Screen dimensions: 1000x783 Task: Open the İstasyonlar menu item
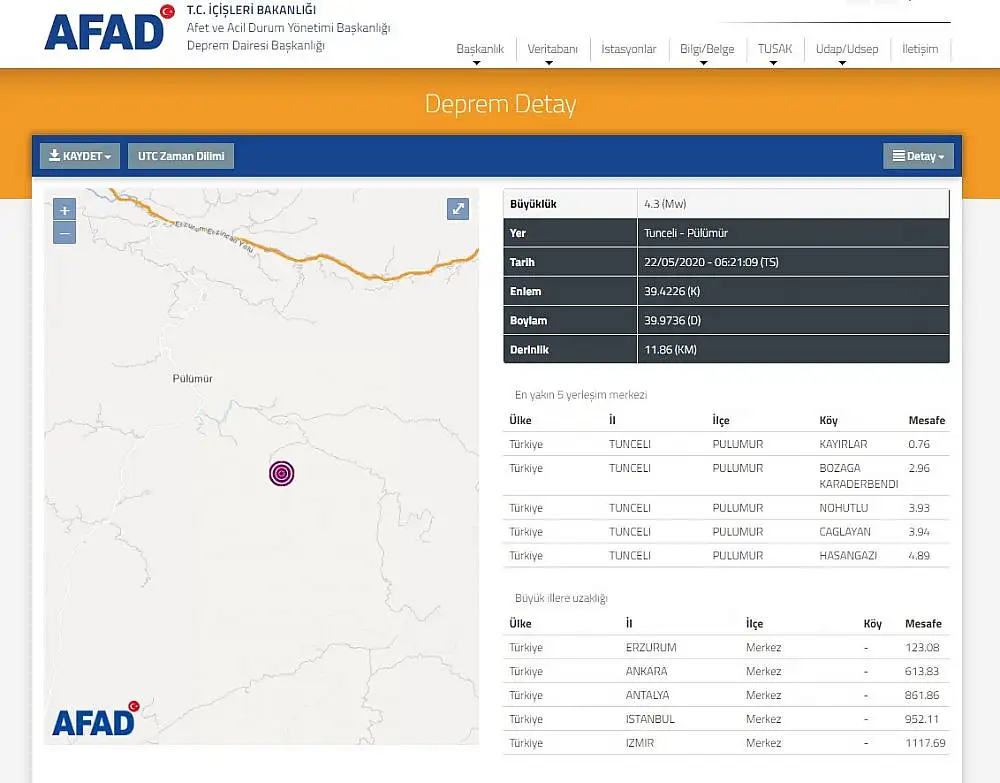tap(628, 49)
